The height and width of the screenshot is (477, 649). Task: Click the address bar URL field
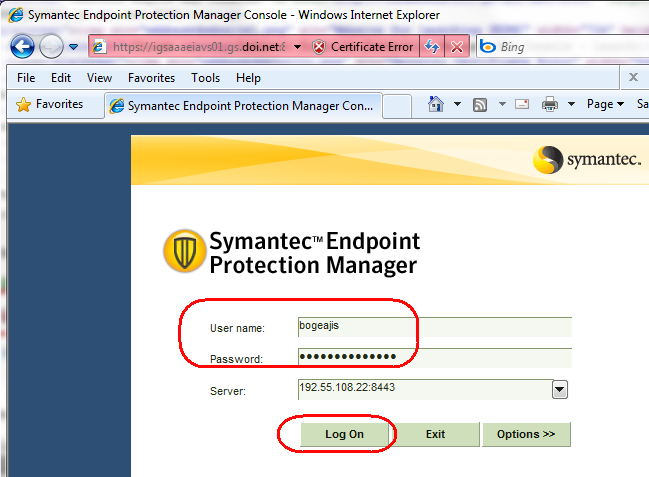pyautogui.click(x=199, y=47)
